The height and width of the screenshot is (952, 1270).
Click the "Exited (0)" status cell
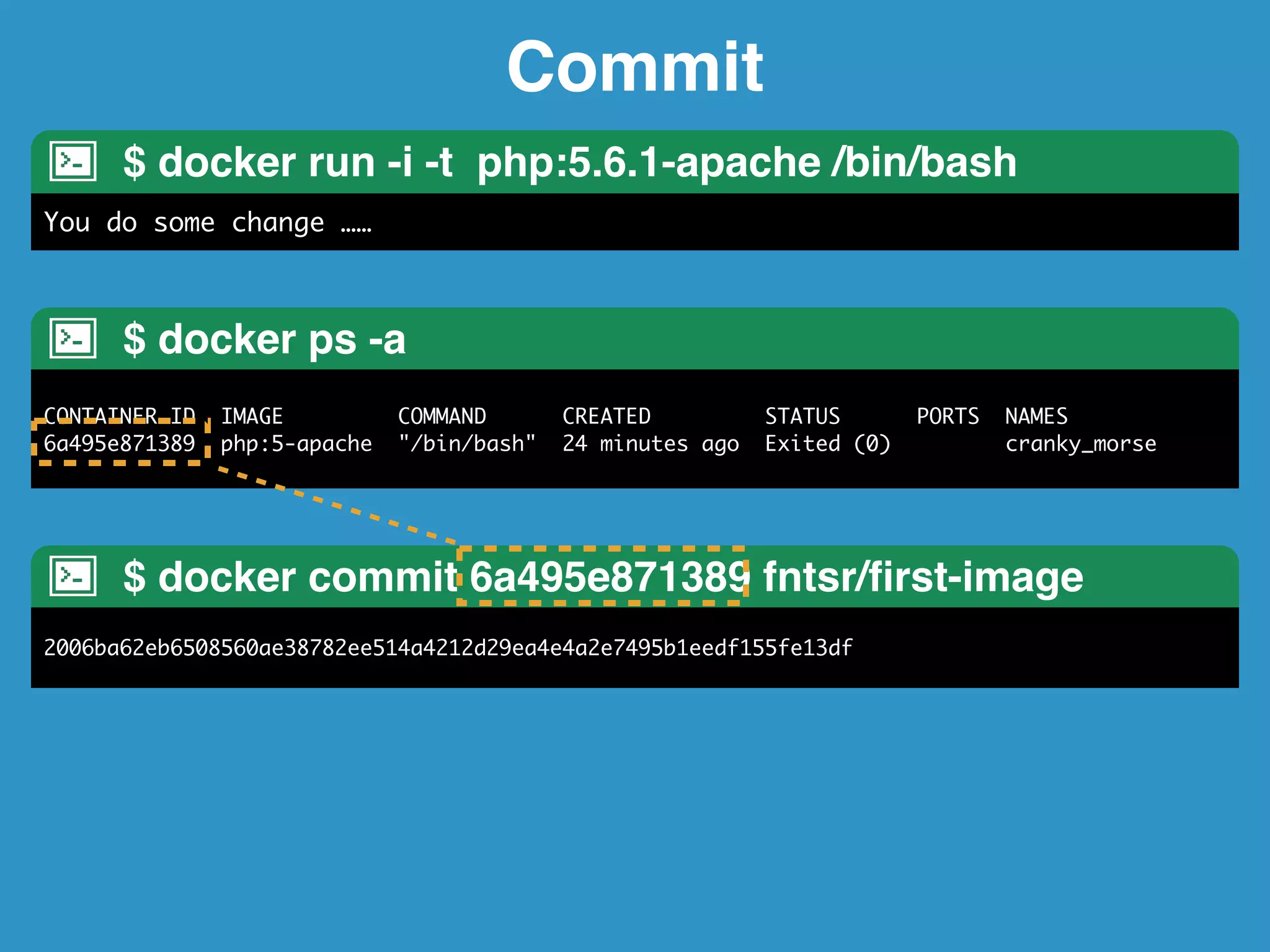(x=828, y=444)
